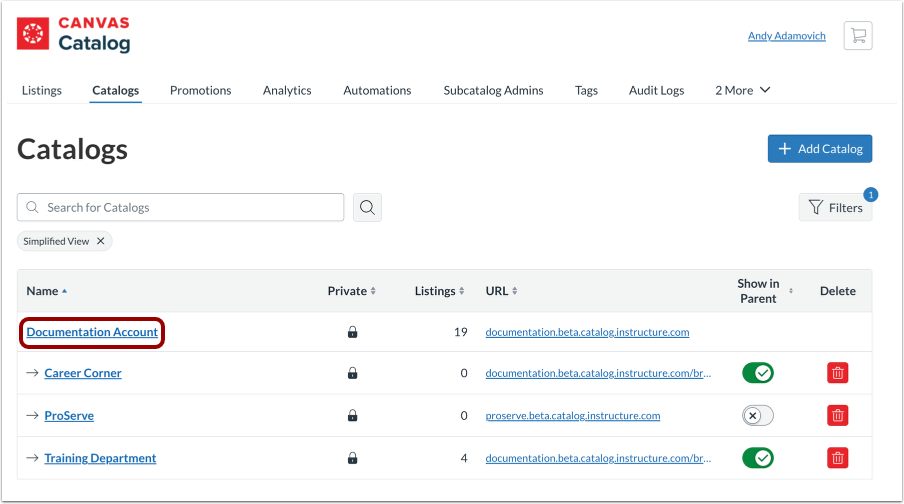Open the Filters panel
Image resolution: width=904 pixels, height=504 pixels.
point(835,207)
